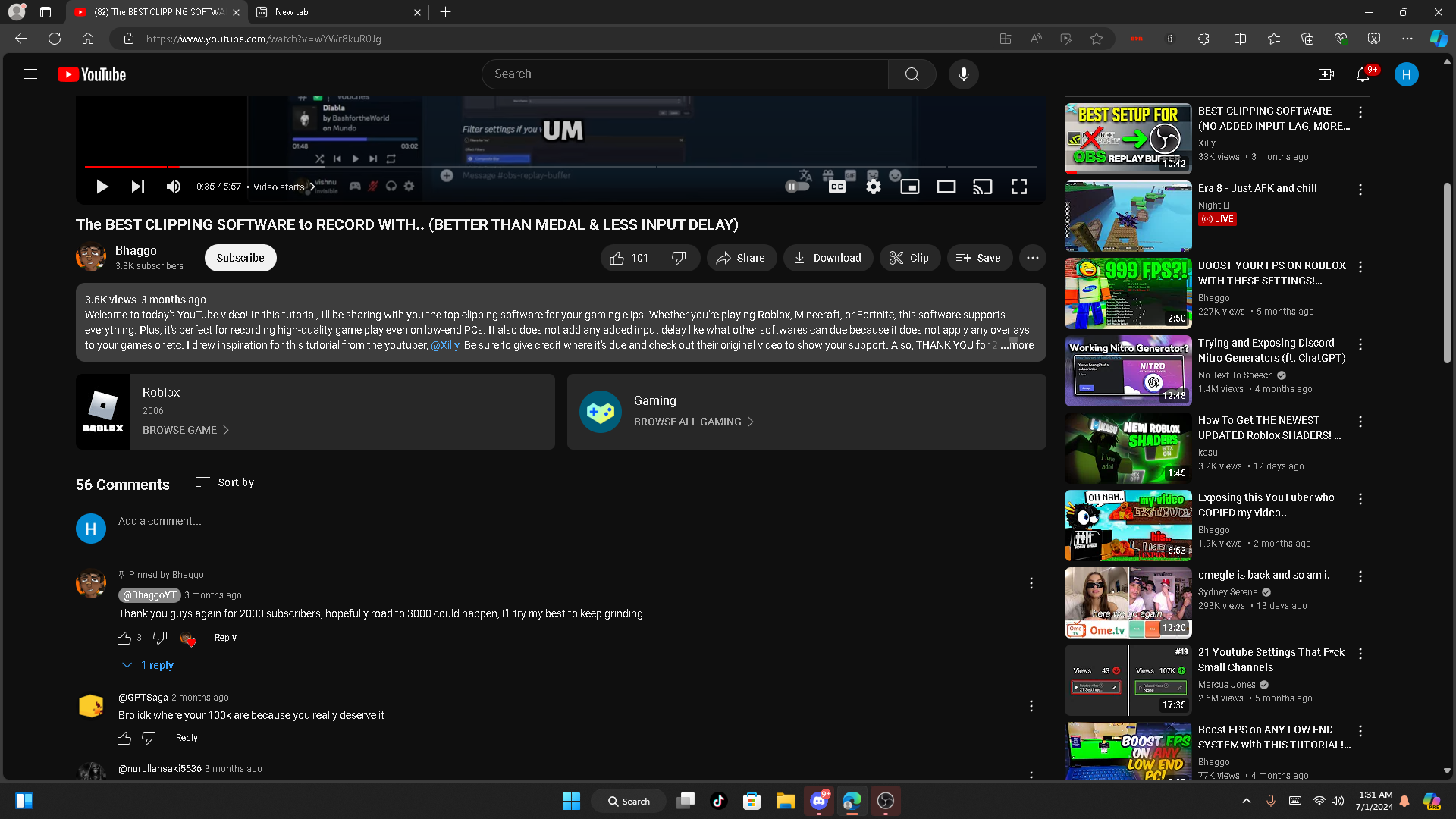Open video player settings gear
The height and width of the screenshot is (819, 1456).
[873, 187]
